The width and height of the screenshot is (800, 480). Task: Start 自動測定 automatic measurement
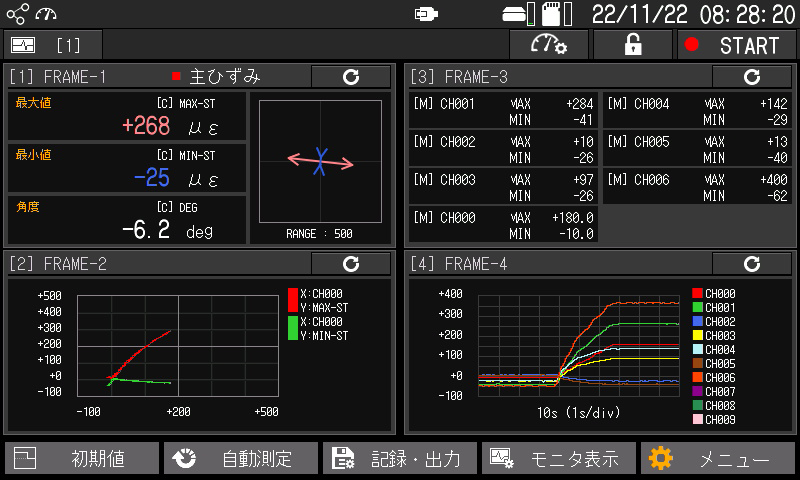pyautogui.click(x=241, y=459)
